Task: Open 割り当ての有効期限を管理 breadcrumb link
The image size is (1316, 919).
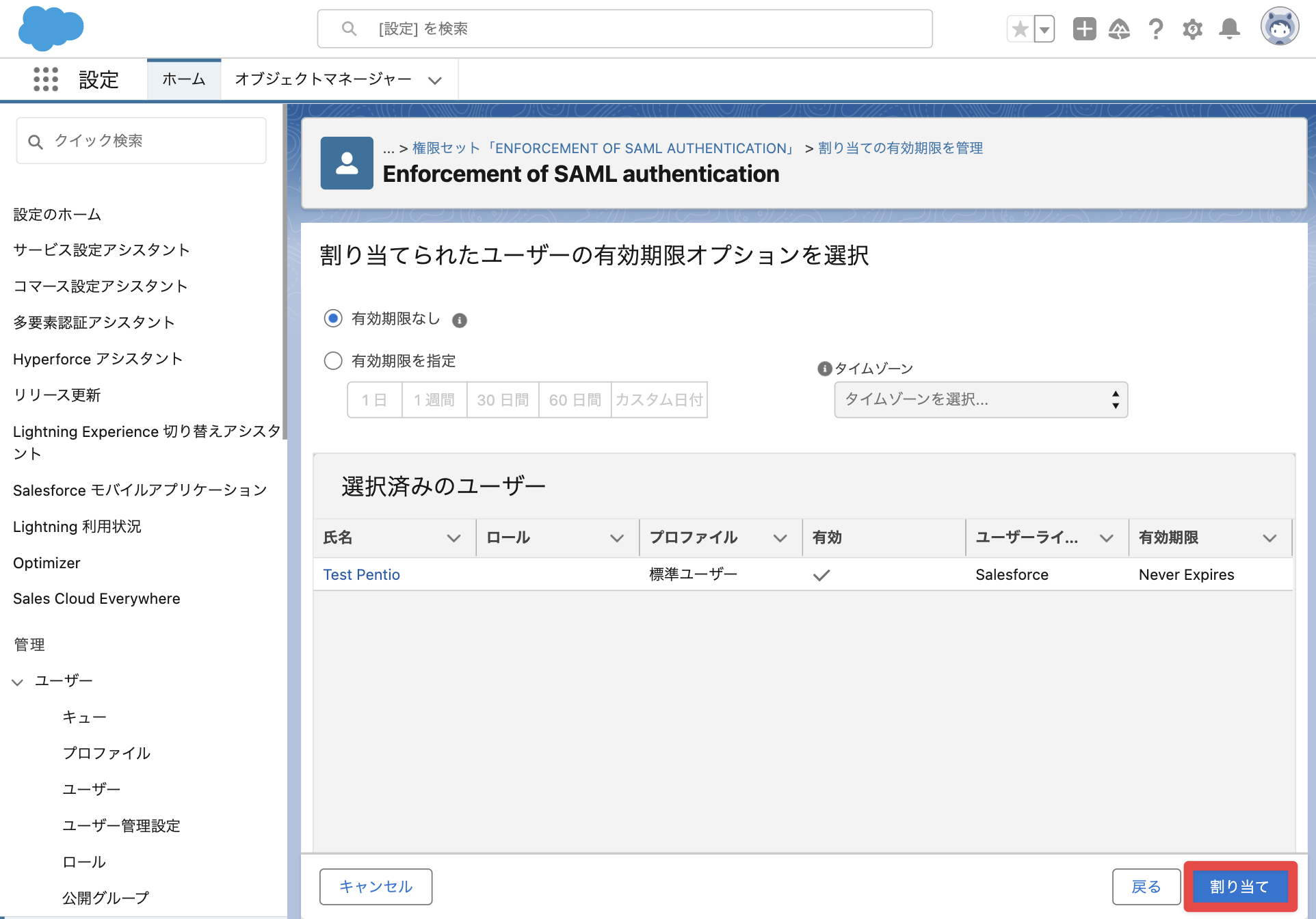Action: (x=901, y=148)
